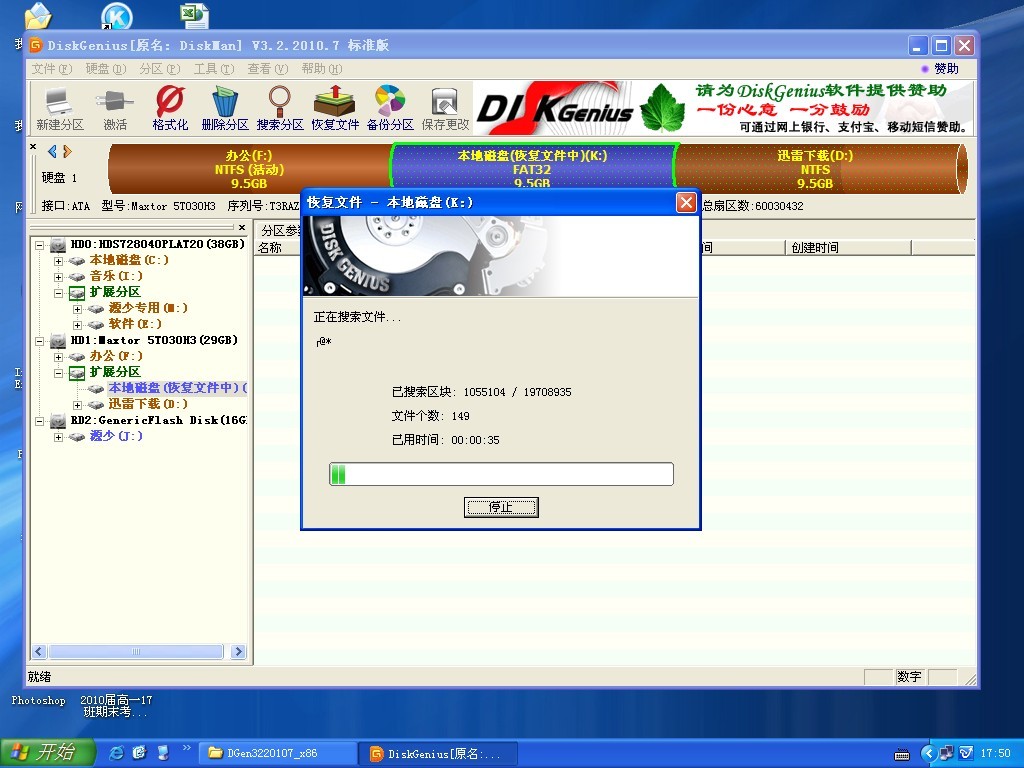
Task: Go to next disk with right arrow
Action: 67,152
